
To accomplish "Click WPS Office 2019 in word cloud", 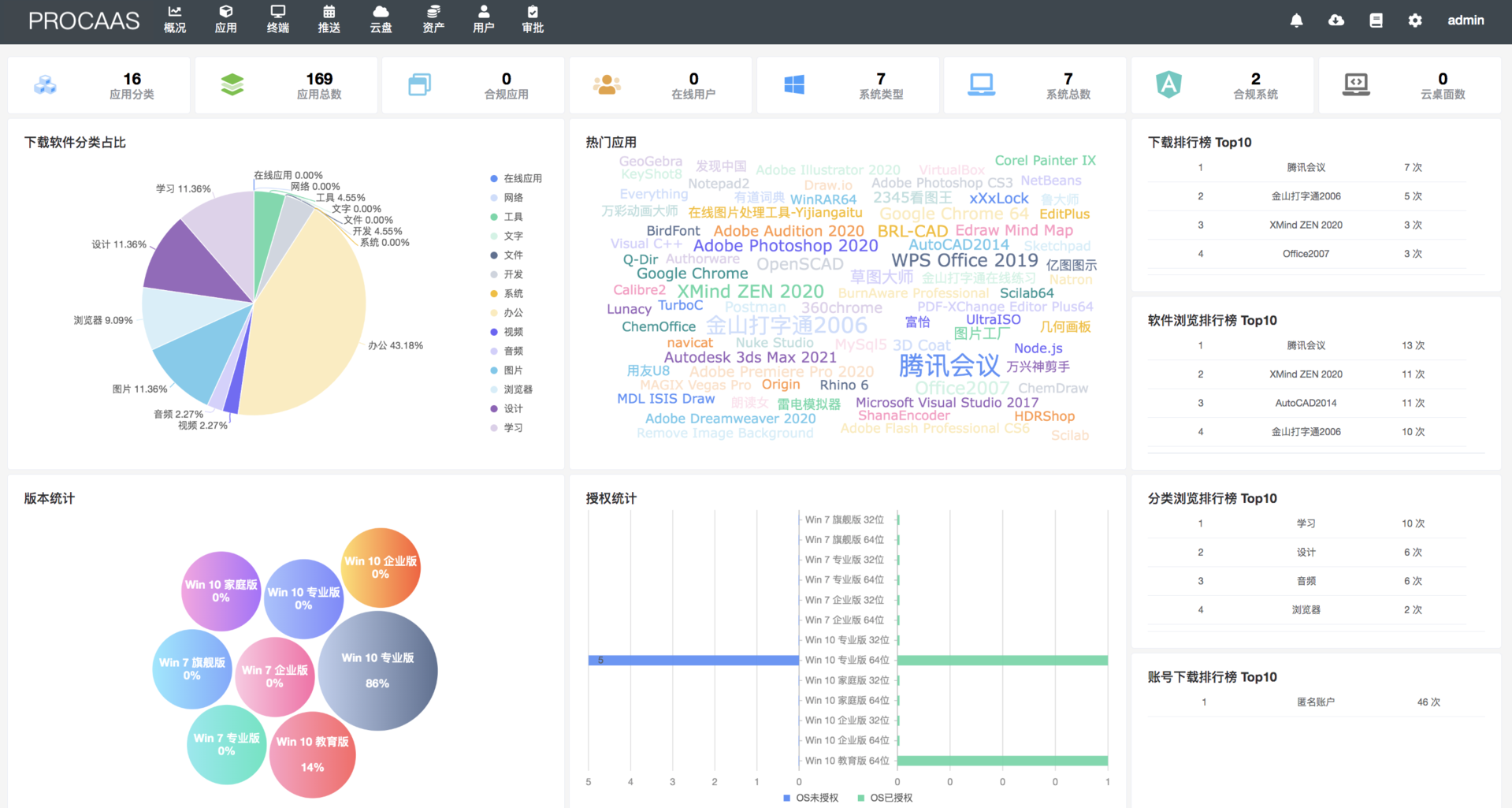I will [x=964, y=260].
